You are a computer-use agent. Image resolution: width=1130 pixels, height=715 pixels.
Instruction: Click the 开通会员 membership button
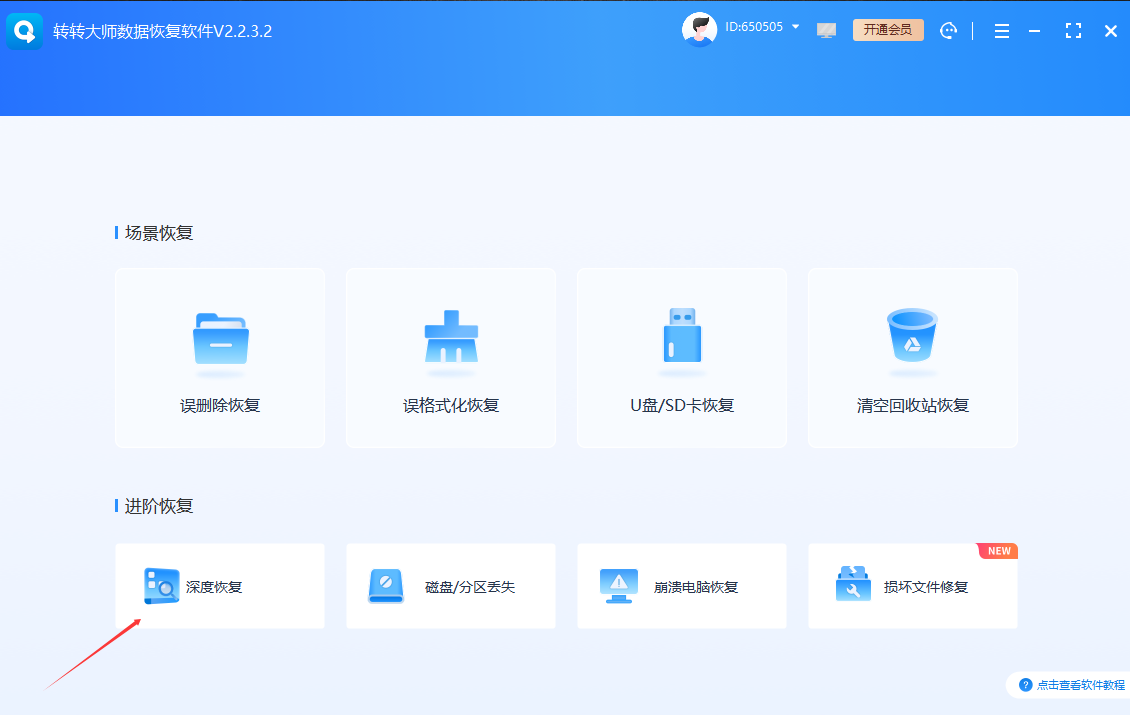pyautogui.click(x=888, y=30)
